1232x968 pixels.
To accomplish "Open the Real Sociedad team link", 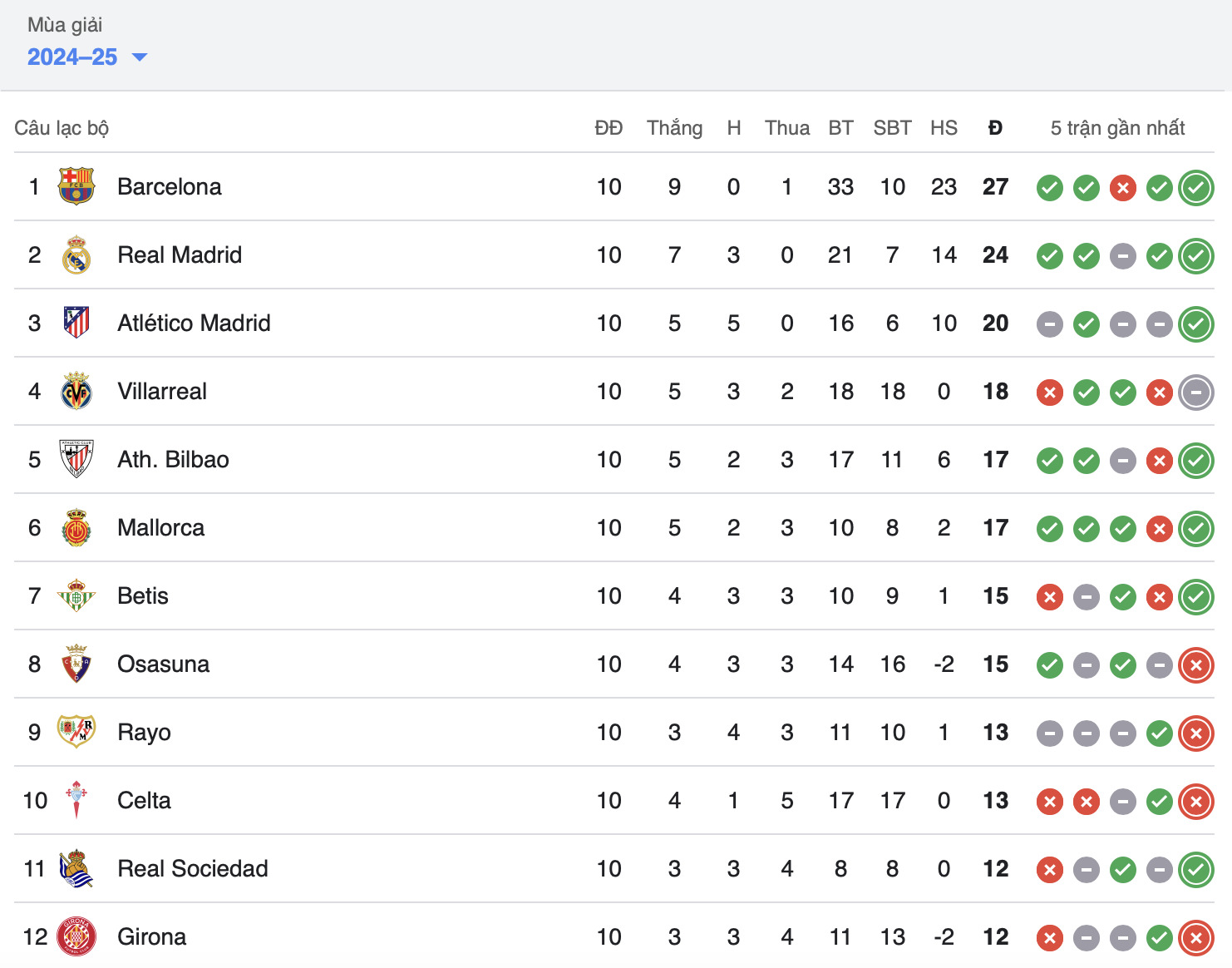I will click(x=193, y=868).
